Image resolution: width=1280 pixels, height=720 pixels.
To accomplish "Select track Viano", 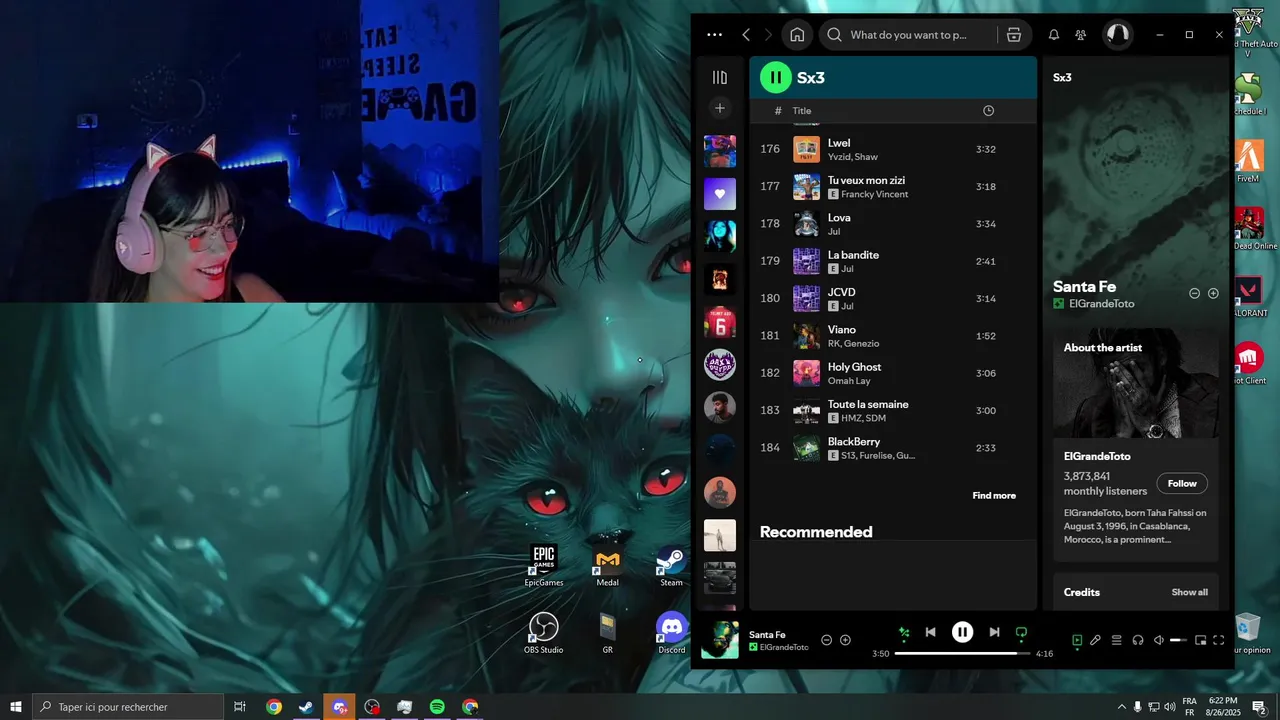I will [893, 336].
